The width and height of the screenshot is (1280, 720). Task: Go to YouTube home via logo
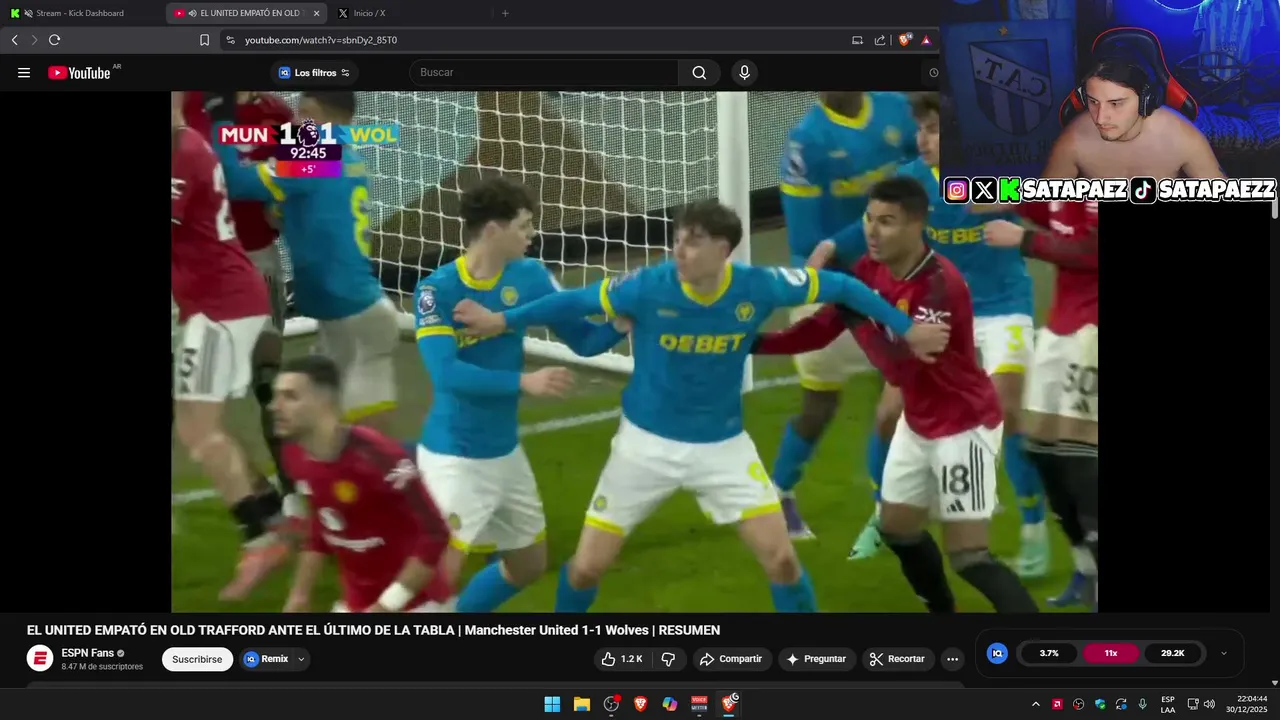coord(79,73)
